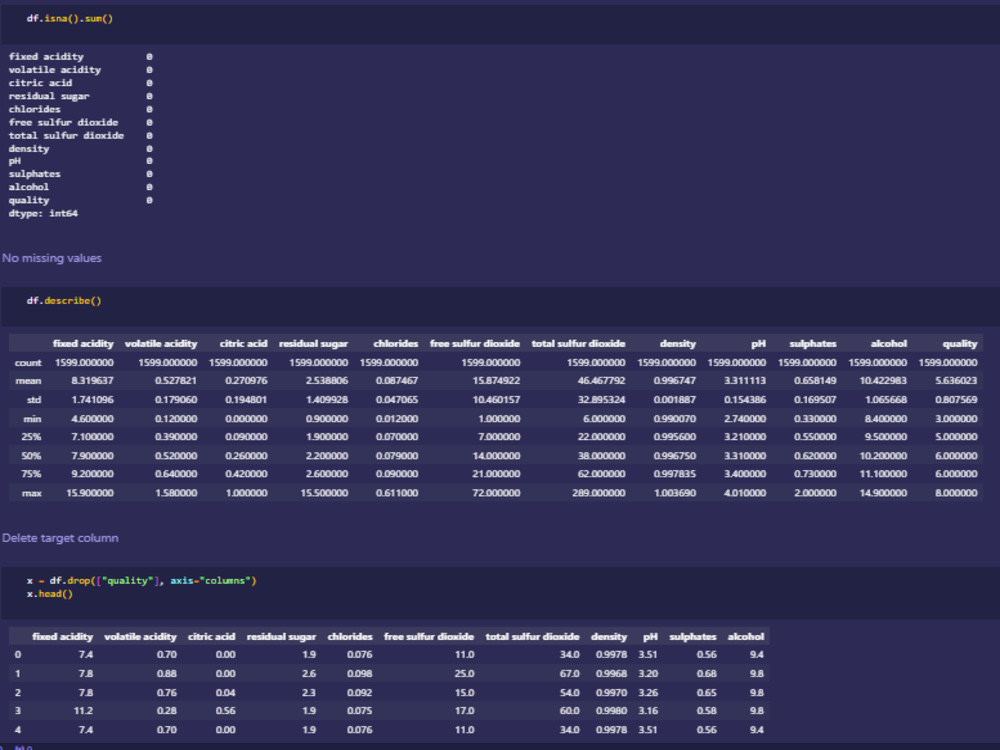Click mean alcohol value 10.422983

pyautogui.click(x=883, y=381)
